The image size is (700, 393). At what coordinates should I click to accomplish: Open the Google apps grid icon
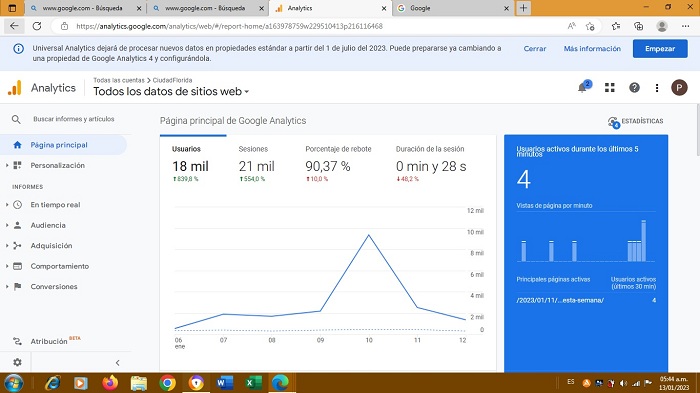(x=610, y=88)
